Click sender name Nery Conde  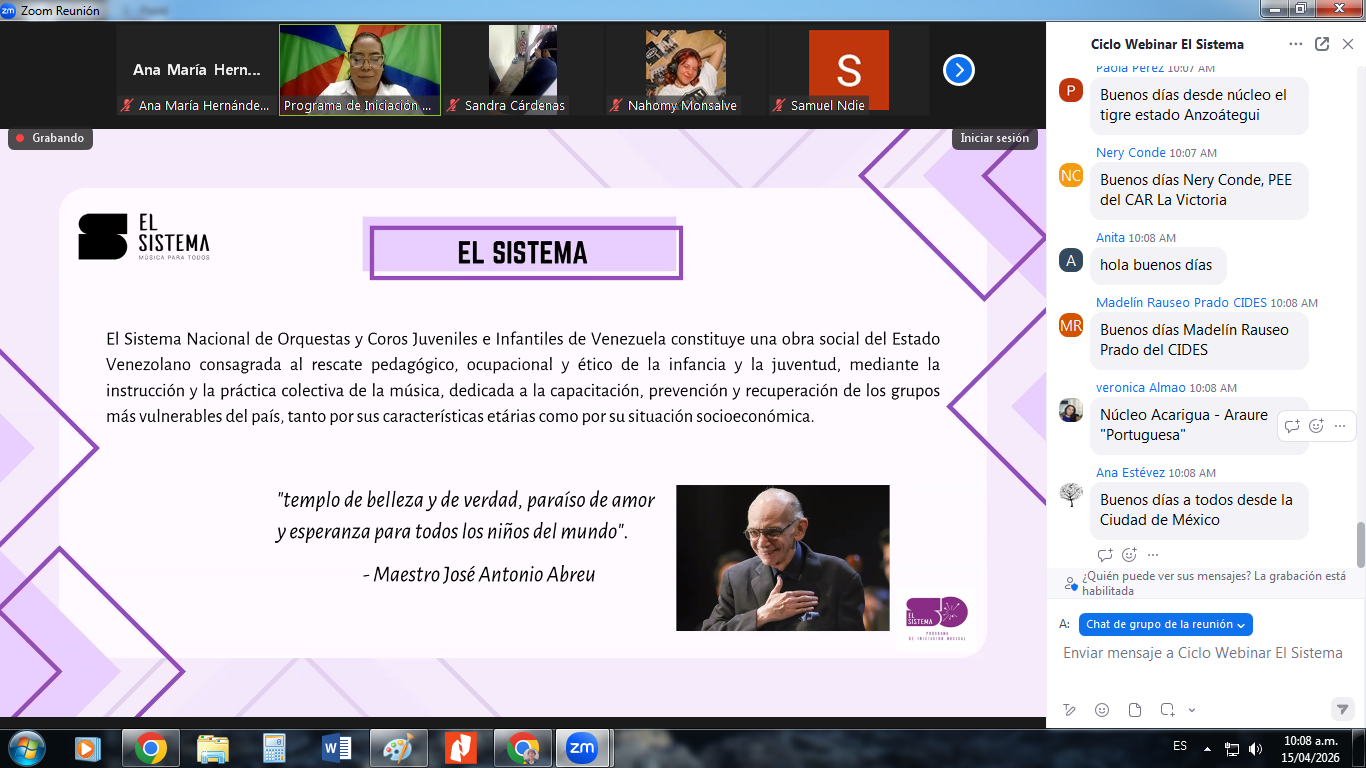pyautogui.click(x=1130, y=152)
